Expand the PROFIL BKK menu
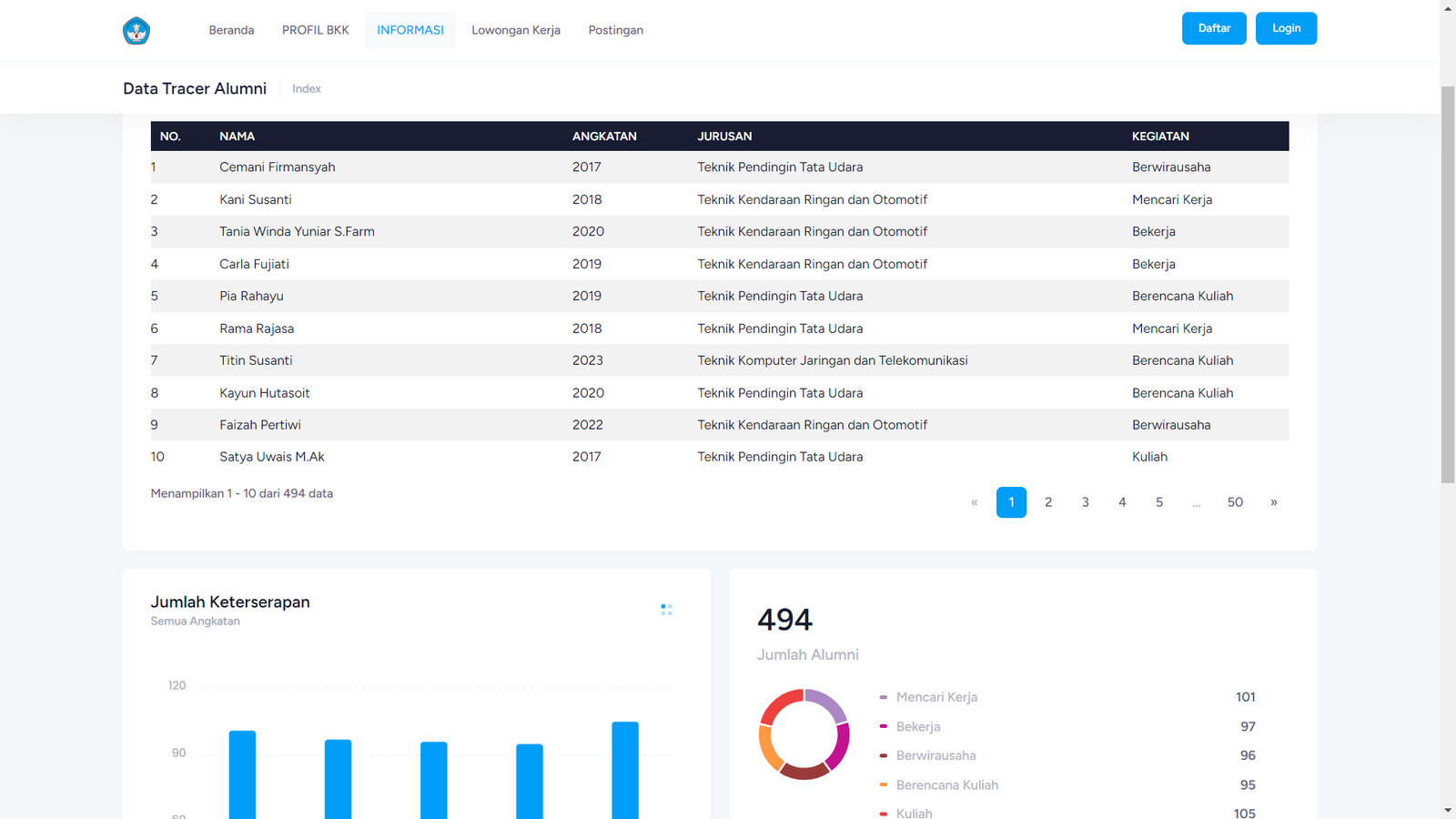This screenshot has height=819, width=1456. coord(315,30)
